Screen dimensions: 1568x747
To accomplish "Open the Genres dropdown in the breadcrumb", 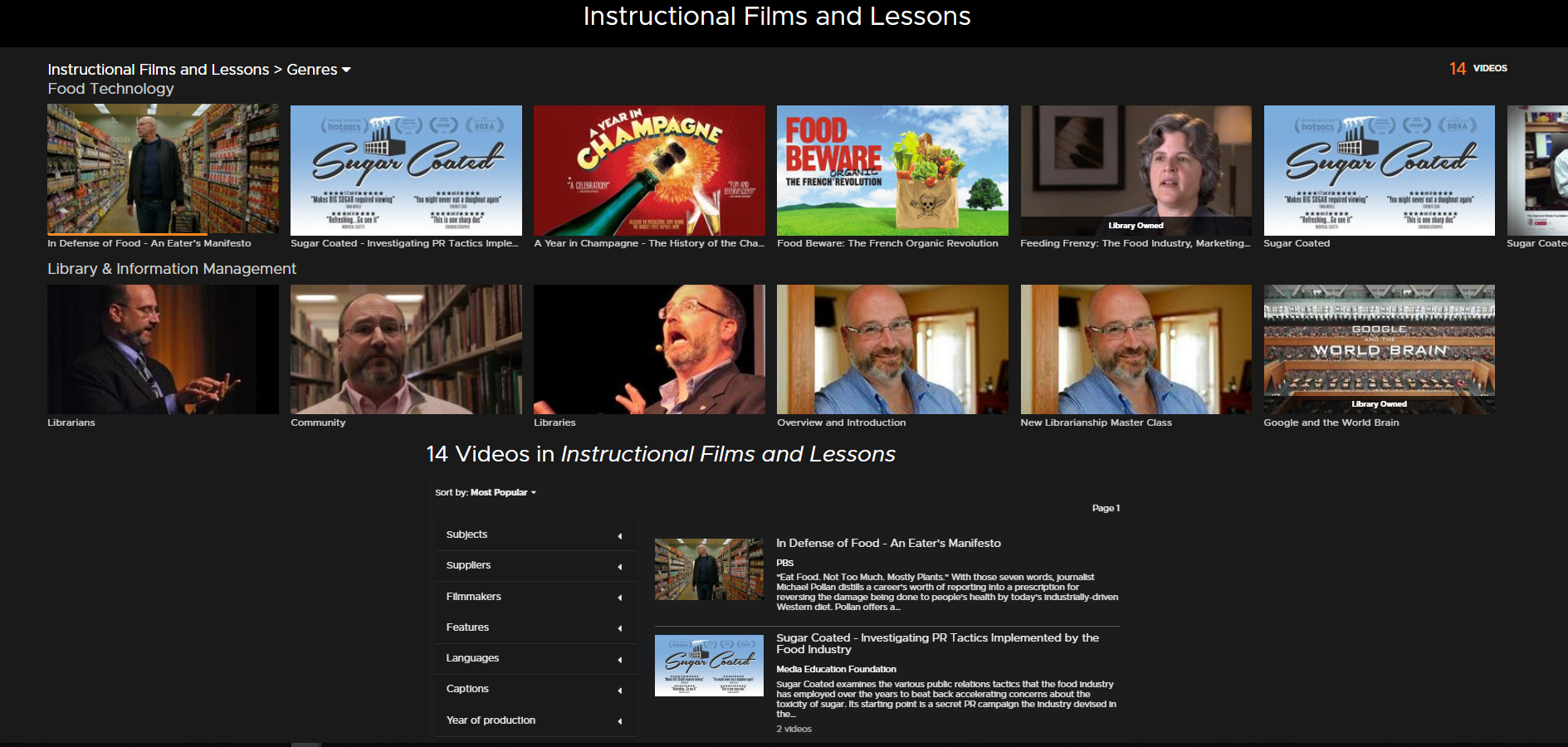I will [319, 70].
